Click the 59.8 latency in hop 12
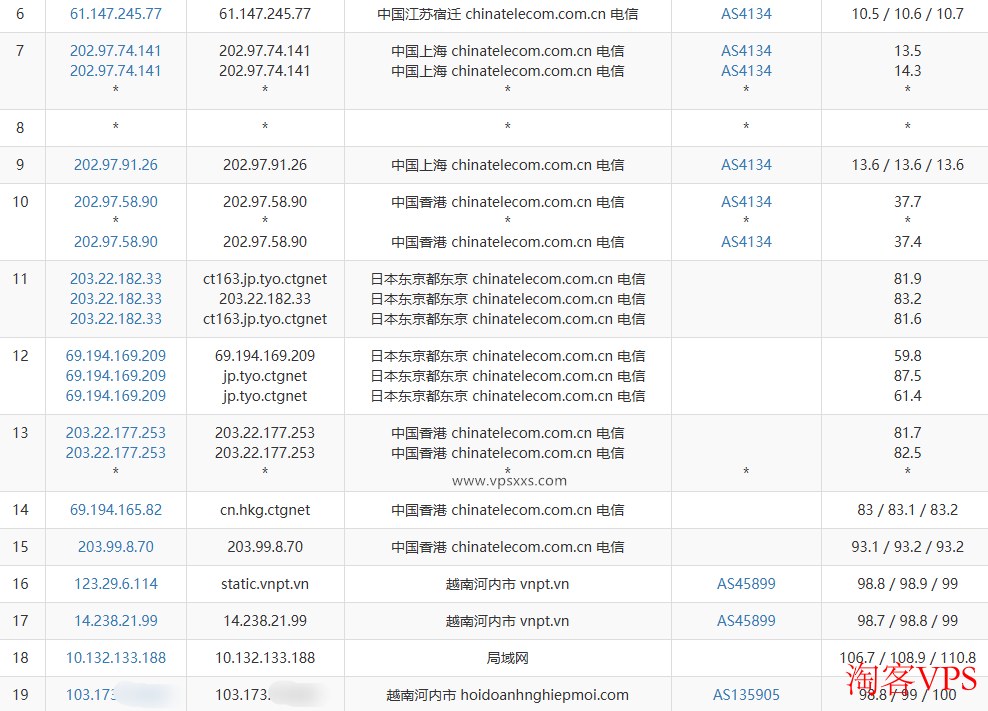Screen dimensions: 988x711 point(907,356)
